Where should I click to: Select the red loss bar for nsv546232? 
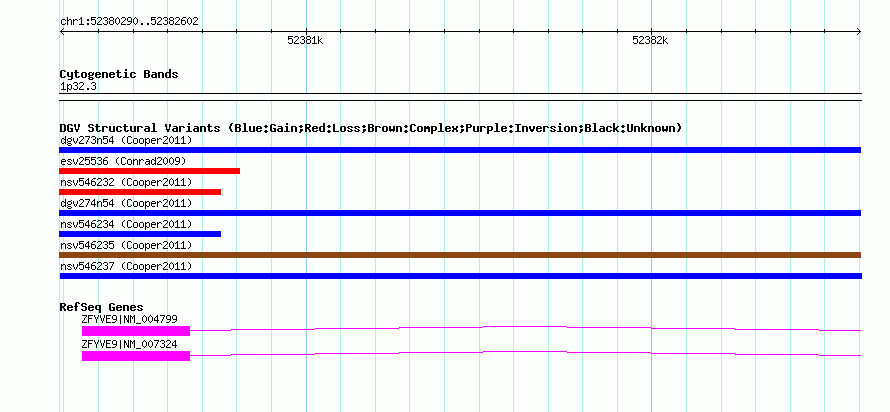(140, 192)
